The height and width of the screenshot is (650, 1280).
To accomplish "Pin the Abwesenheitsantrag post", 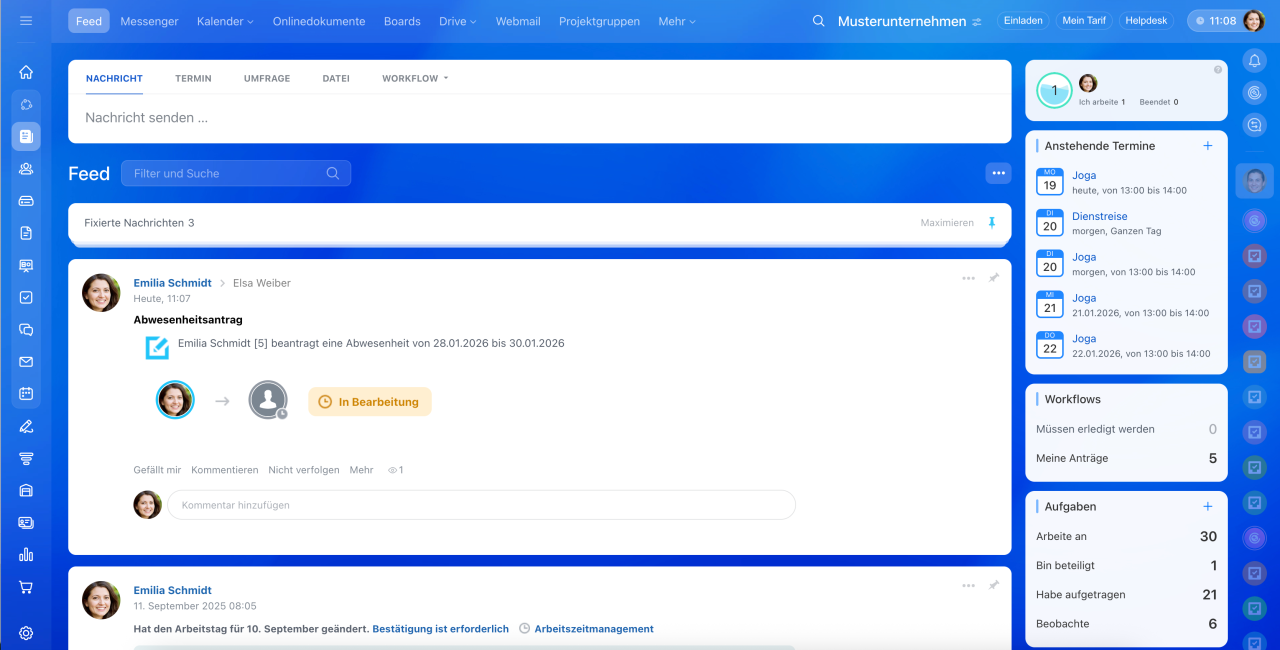I will point(993,278).
